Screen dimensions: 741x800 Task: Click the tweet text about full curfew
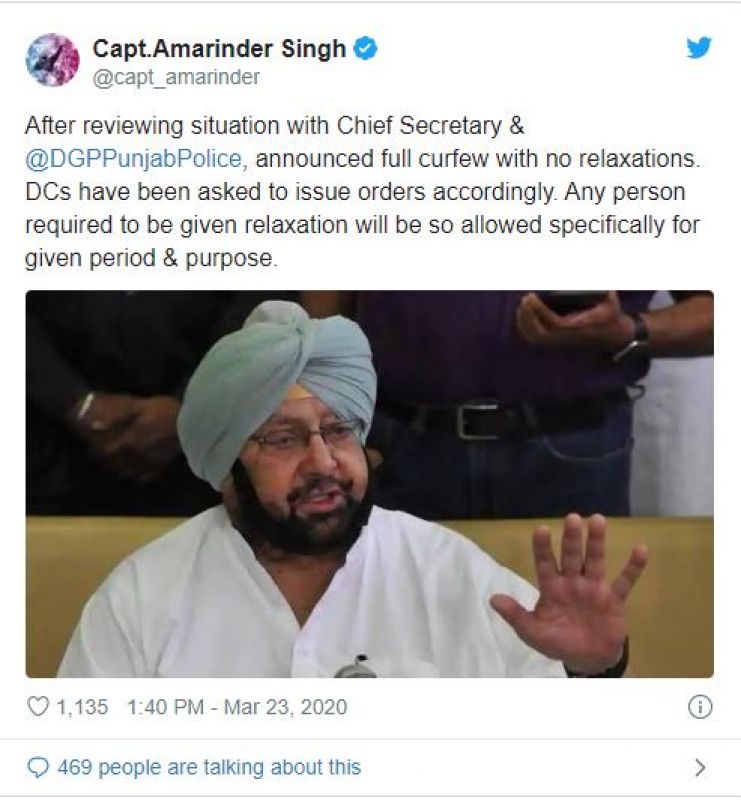tap(362, 192)
